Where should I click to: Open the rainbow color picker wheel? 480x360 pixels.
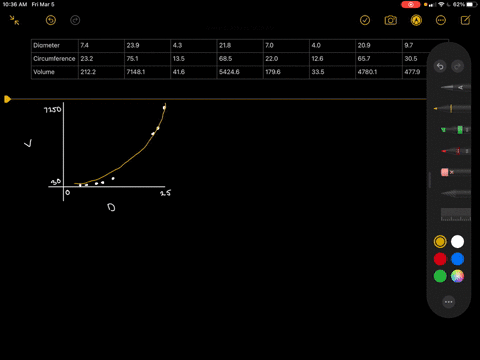[457, 276]
